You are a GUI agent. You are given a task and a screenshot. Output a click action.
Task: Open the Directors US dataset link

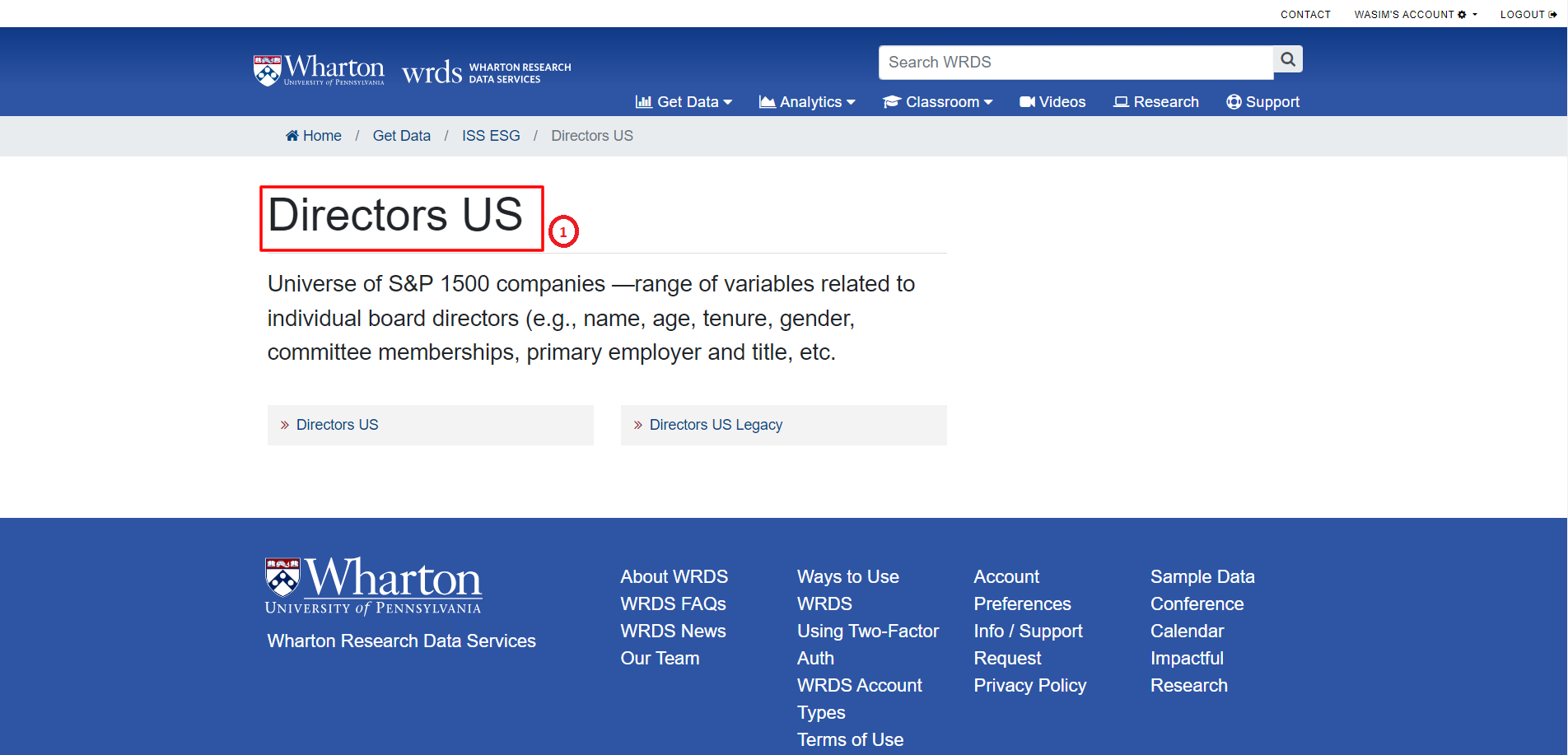pos(338,425)
